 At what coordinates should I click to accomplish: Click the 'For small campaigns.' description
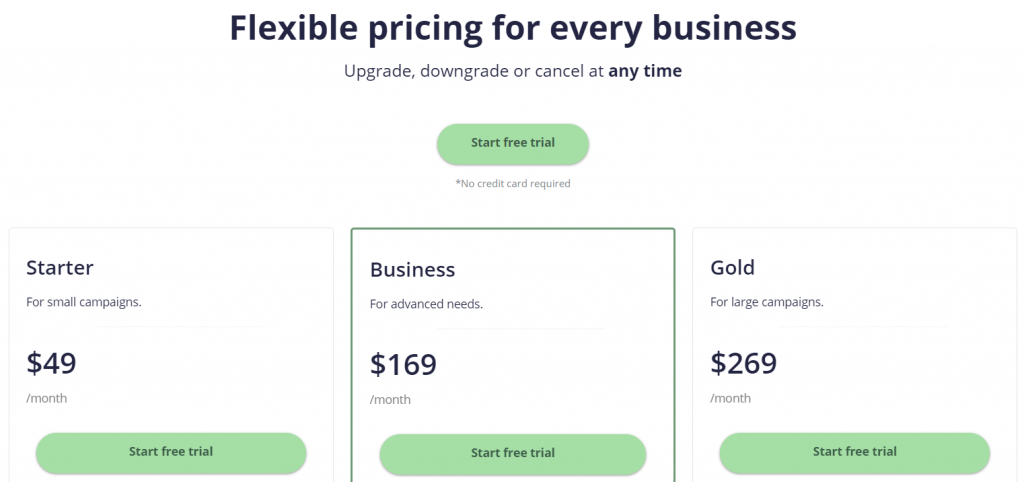pos(83,301)
